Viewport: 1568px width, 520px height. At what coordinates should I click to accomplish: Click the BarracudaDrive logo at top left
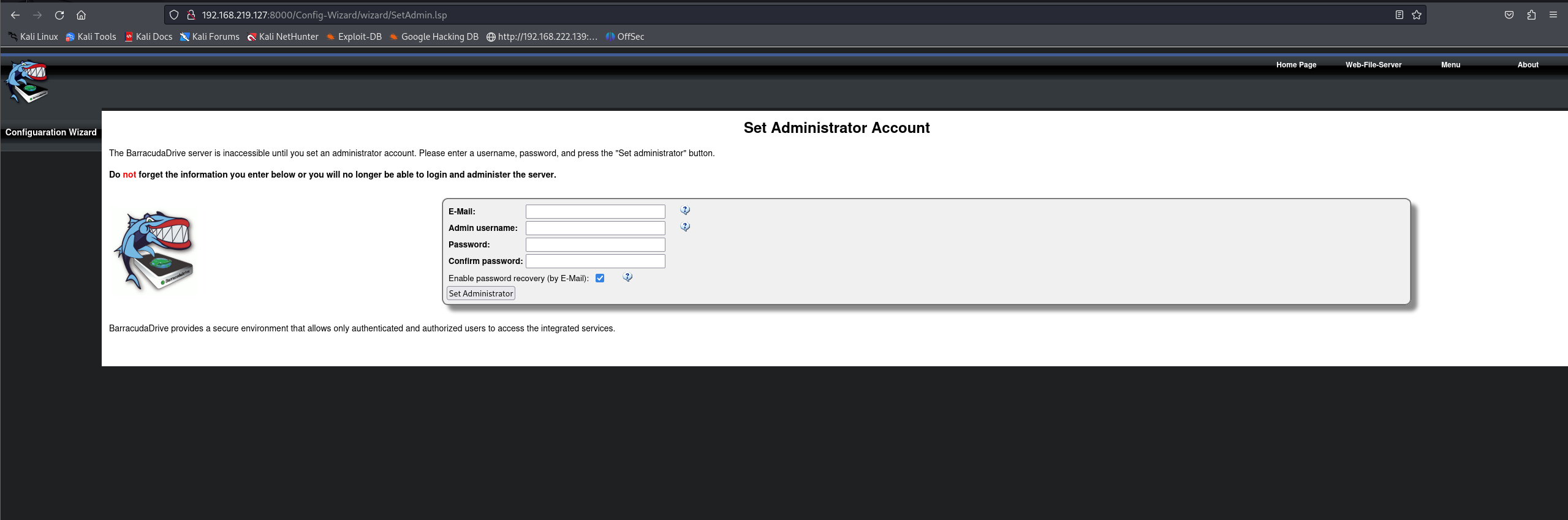click(27, 81)
